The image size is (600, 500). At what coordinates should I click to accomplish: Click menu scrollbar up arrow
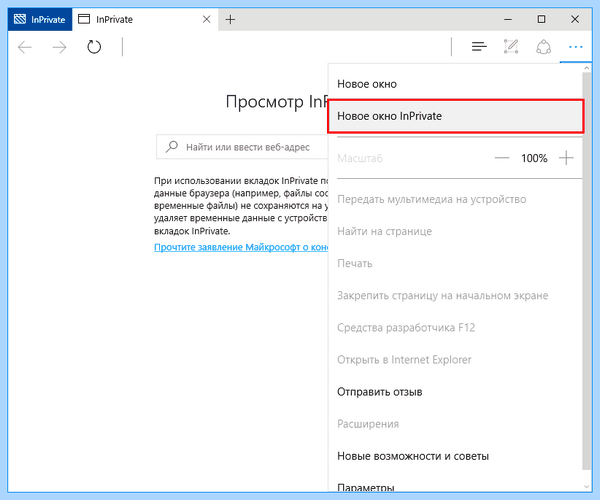click(x=587, y=68)
